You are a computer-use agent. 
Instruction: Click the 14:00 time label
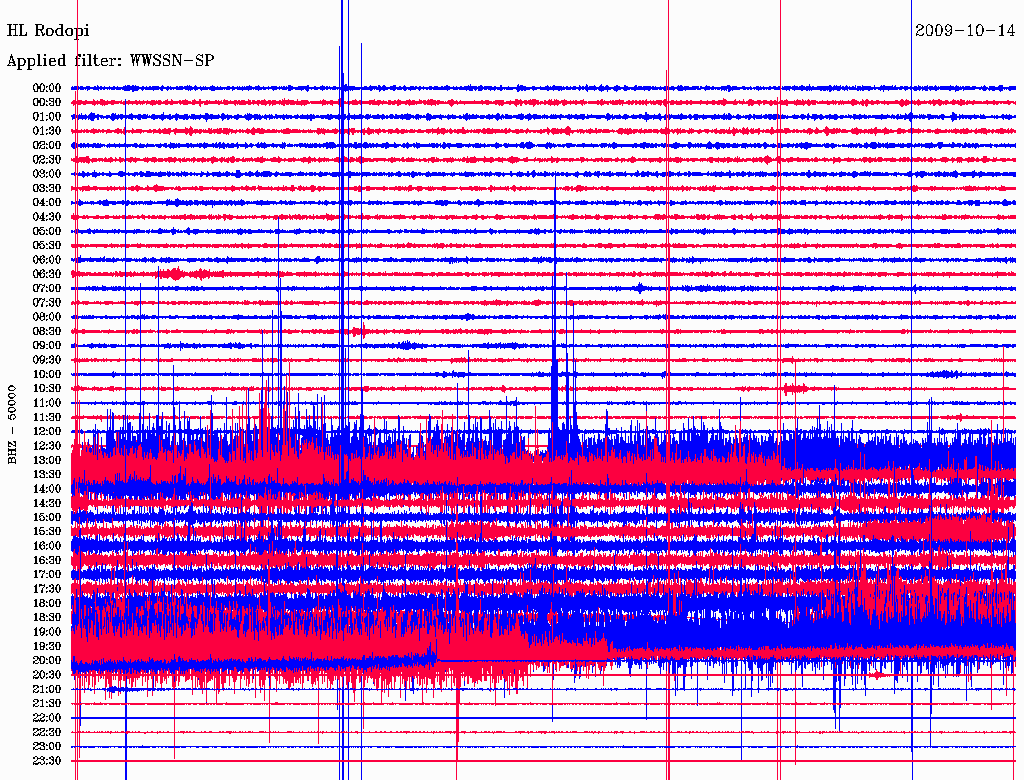47,489
